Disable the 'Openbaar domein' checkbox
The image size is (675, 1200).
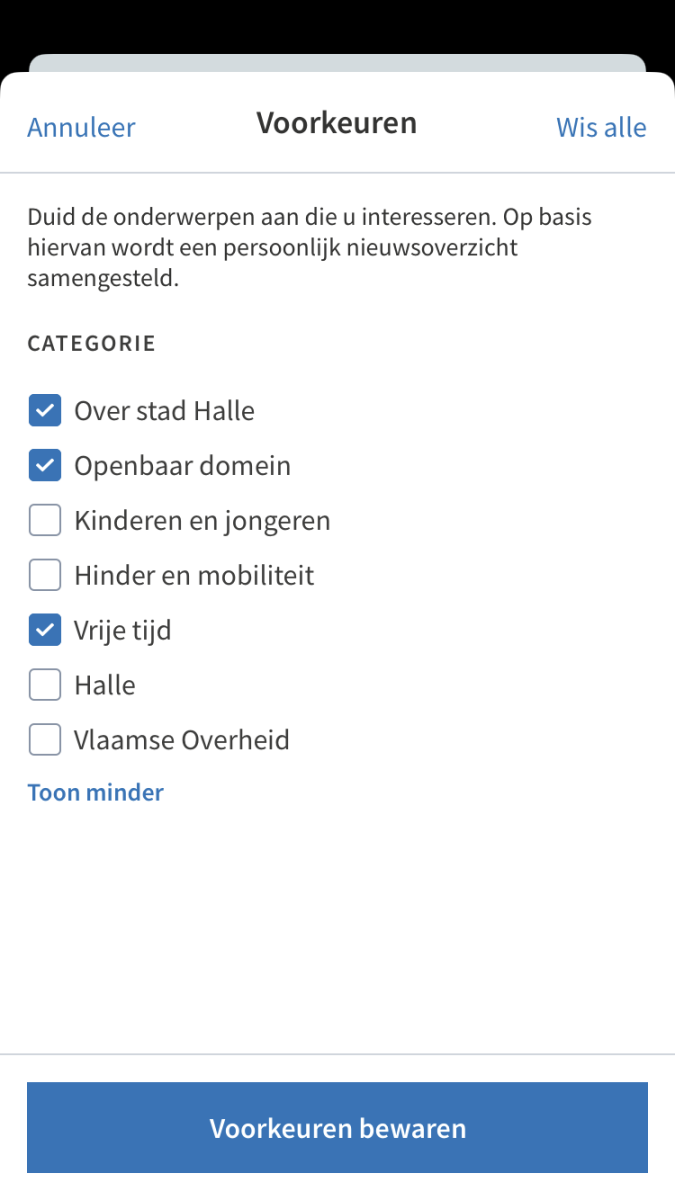44,465
